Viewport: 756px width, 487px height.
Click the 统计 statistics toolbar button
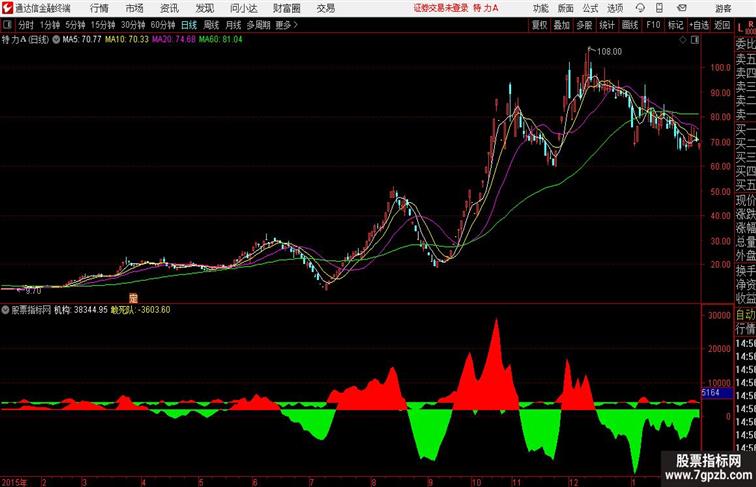click(x=607, y=25)
